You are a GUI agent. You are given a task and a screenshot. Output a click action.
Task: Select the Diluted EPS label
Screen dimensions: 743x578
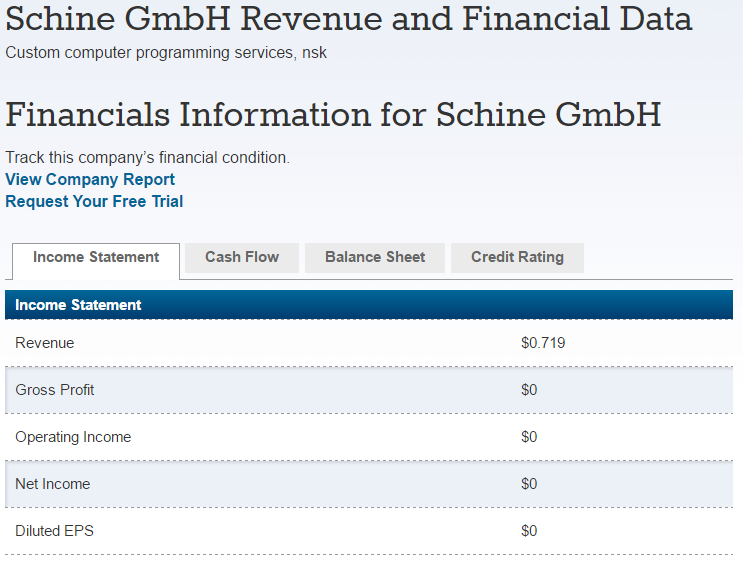(x=54, y=531)
